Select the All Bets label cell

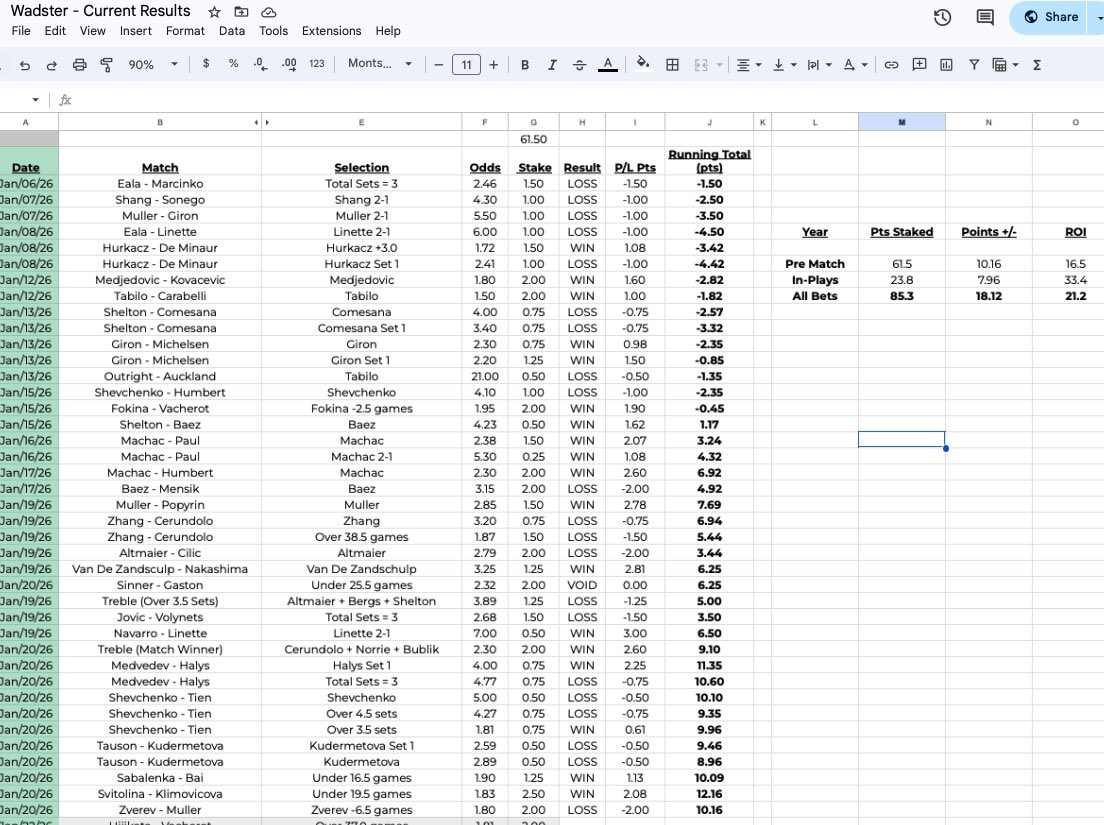click(815, 296)
